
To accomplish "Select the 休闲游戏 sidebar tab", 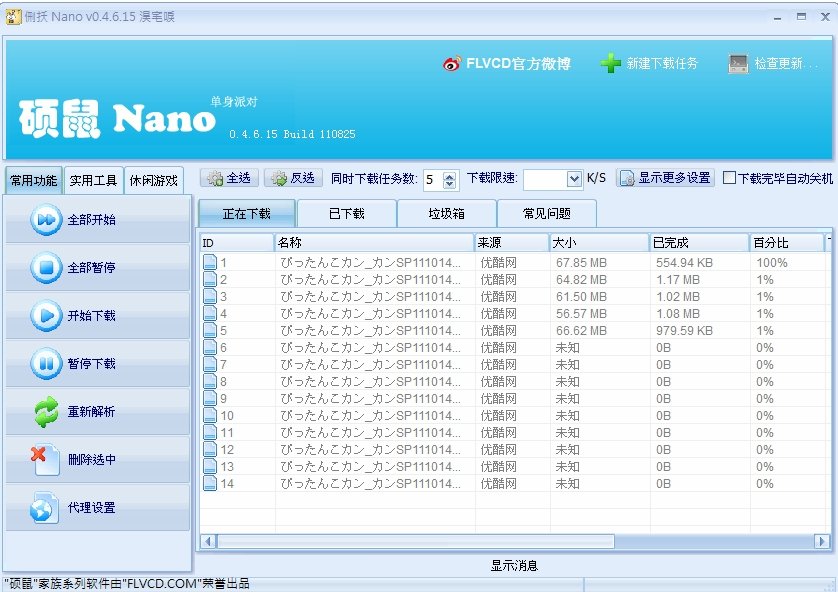I will coord(153,181).
